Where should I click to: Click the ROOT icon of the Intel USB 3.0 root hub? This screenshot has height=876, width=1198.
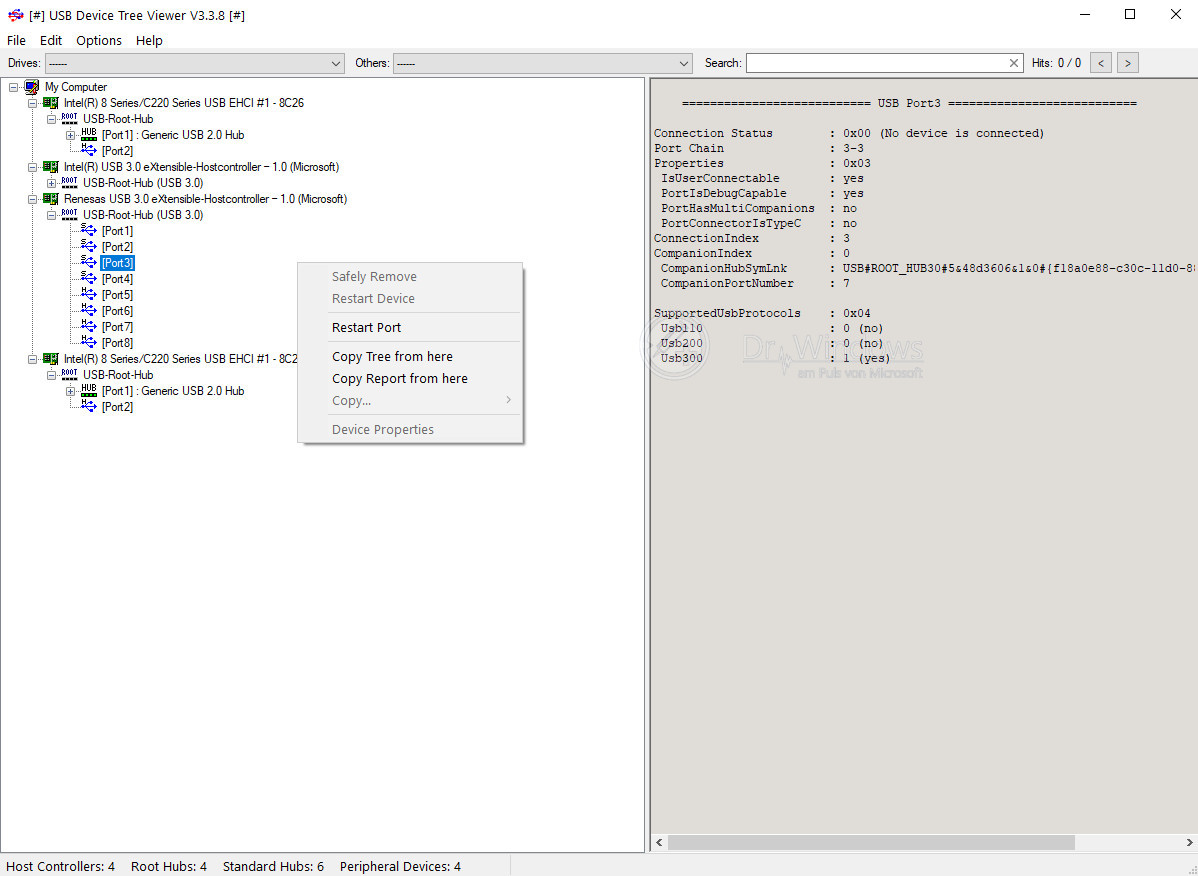click(70, 183)
